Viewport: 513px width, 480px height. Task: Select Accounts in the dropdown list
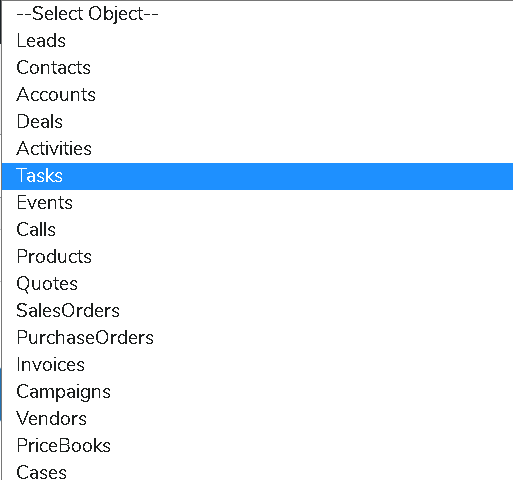(257, 95)
